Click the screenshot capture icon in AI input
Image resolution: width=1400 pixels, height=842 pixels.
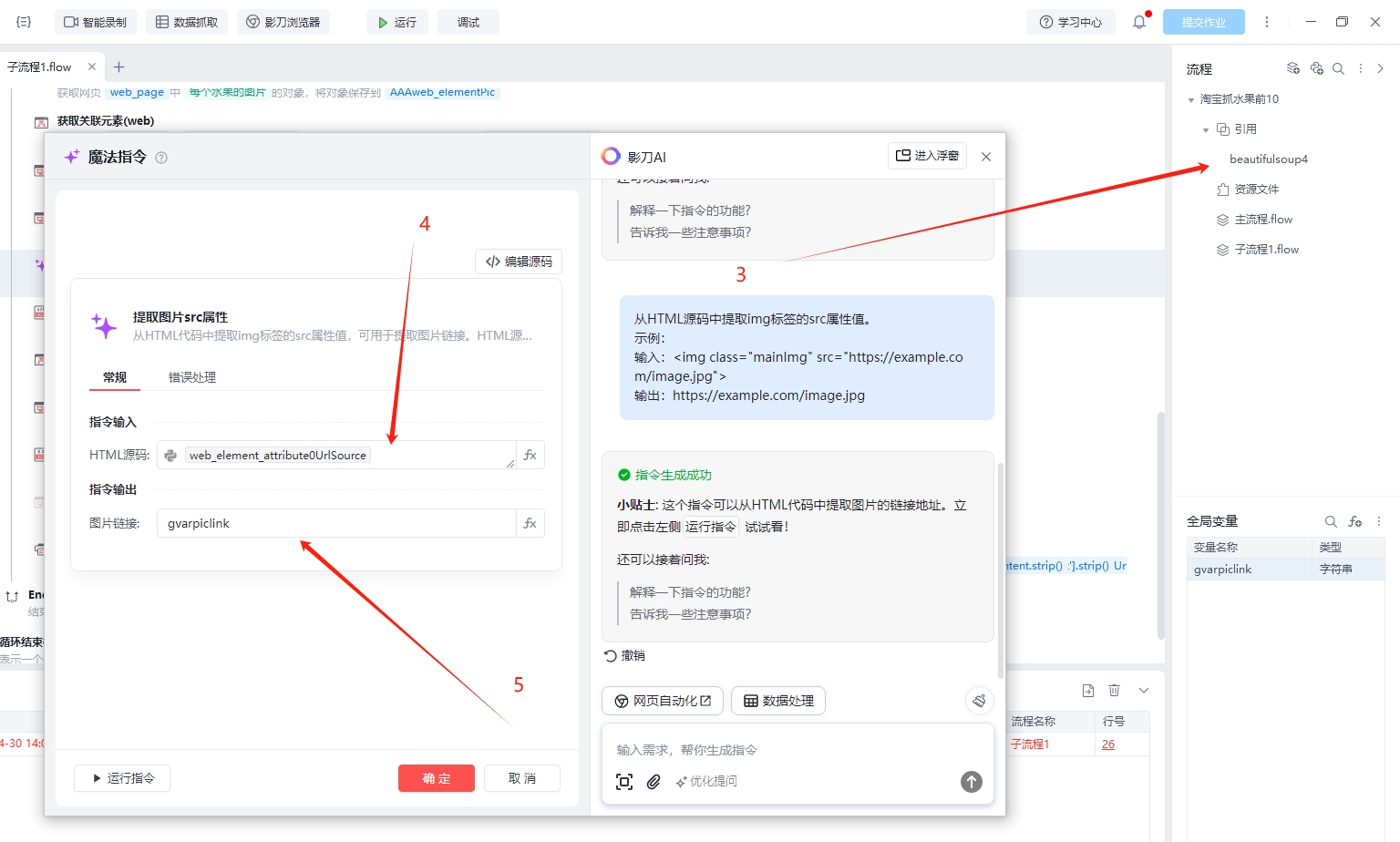(624, 782)
